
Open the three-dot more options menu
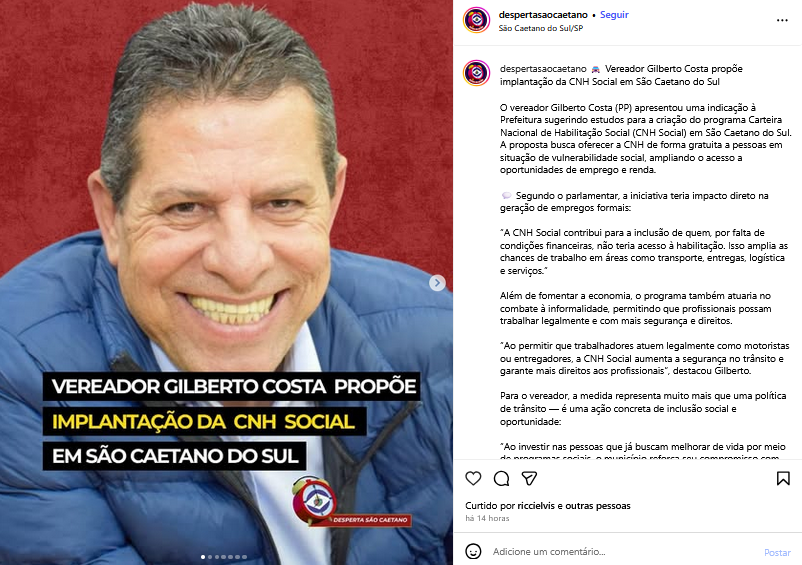click(x=782, y=20)
